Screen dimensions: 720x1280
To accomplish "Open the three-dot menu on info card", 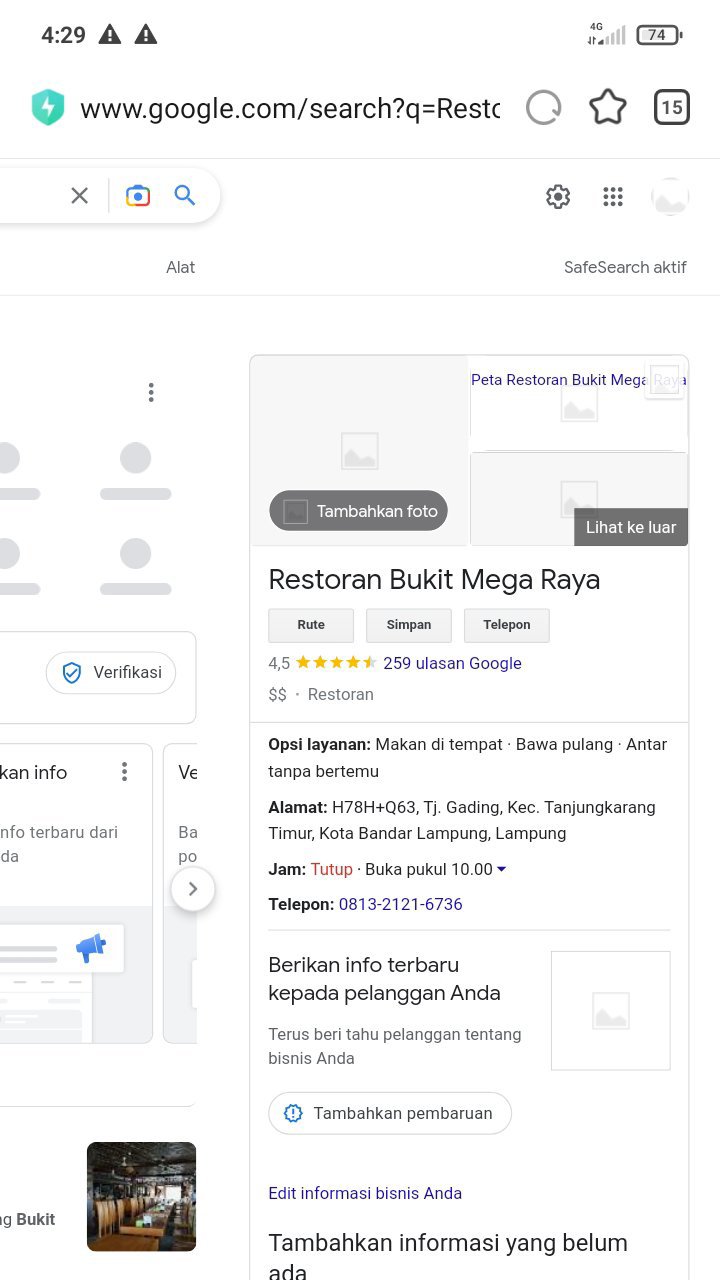I will [125, 772].
